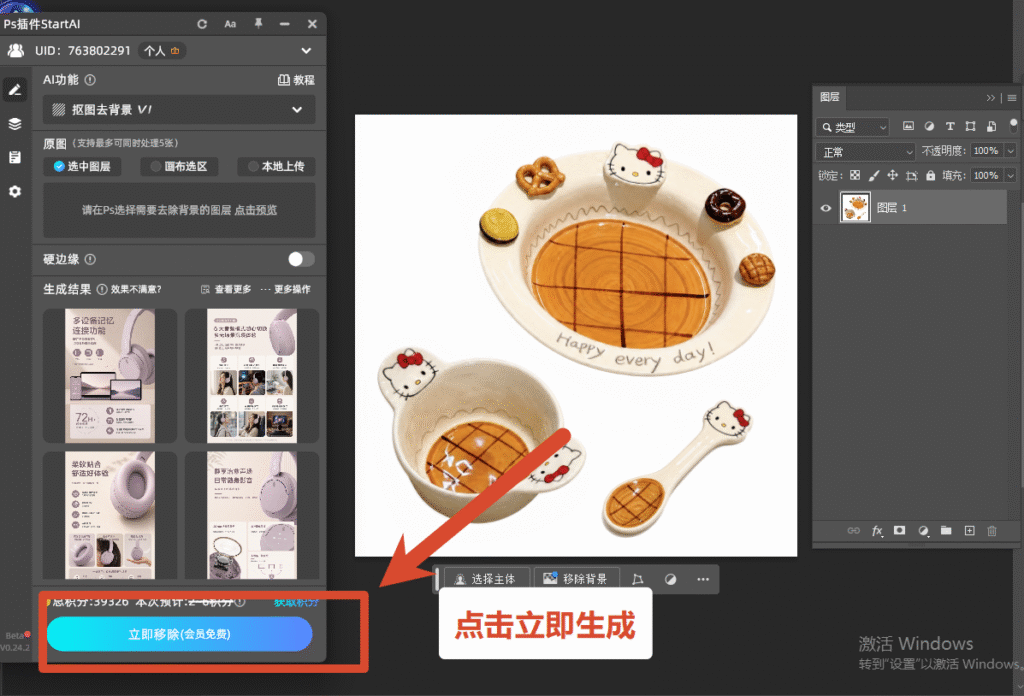Open 不透明度 opacity slider dropdown arrow
Viewport: 1024px width, 696px height.
pos(1010,151)
